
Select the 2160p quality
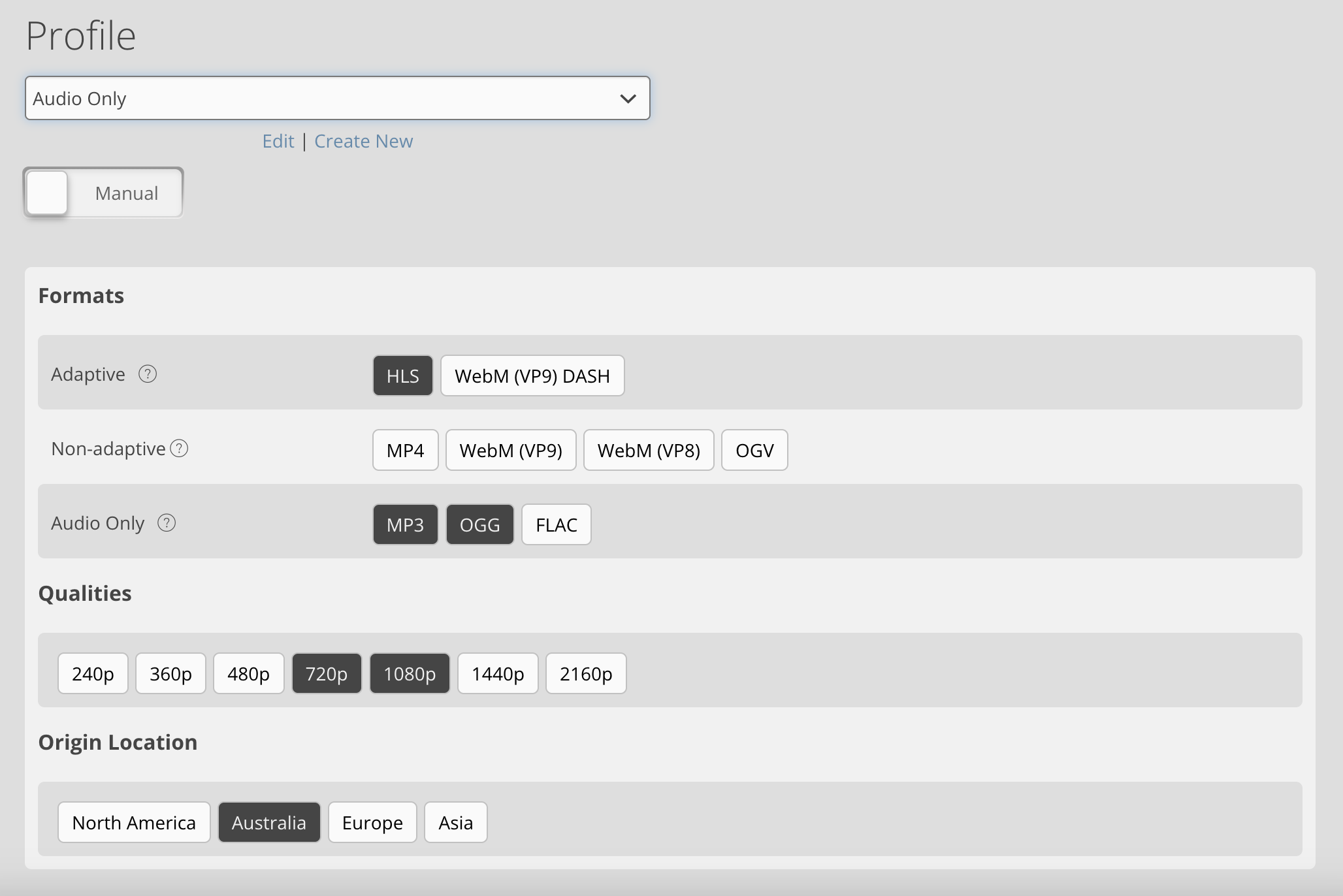pos(586,673)
